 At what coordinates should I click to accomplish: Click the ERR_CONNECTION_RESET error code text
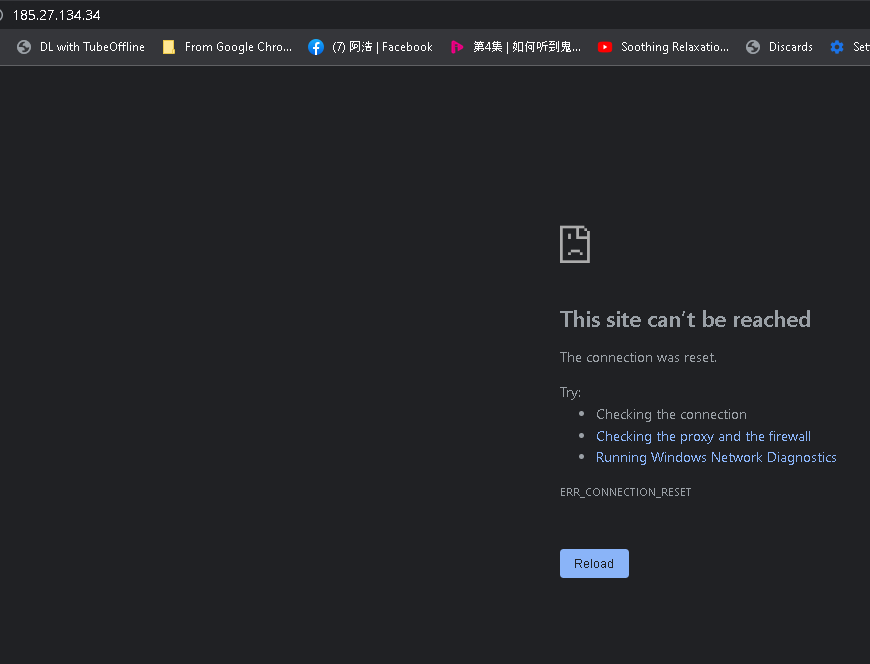625,492
